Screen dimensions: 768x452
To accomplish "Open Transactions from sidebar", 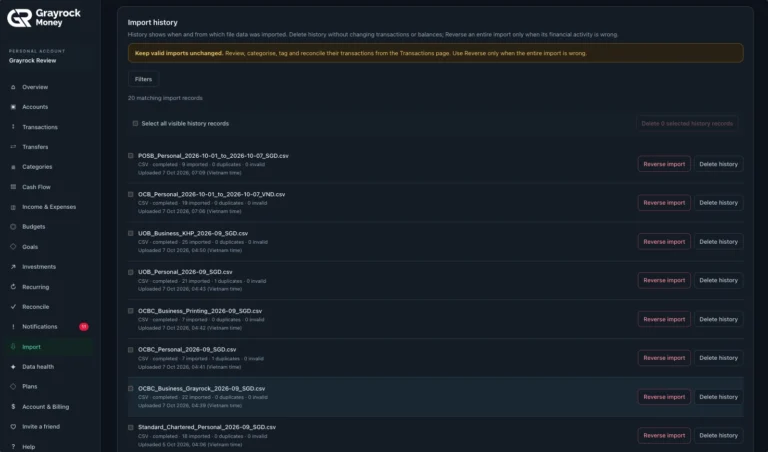I will (40, 127).
